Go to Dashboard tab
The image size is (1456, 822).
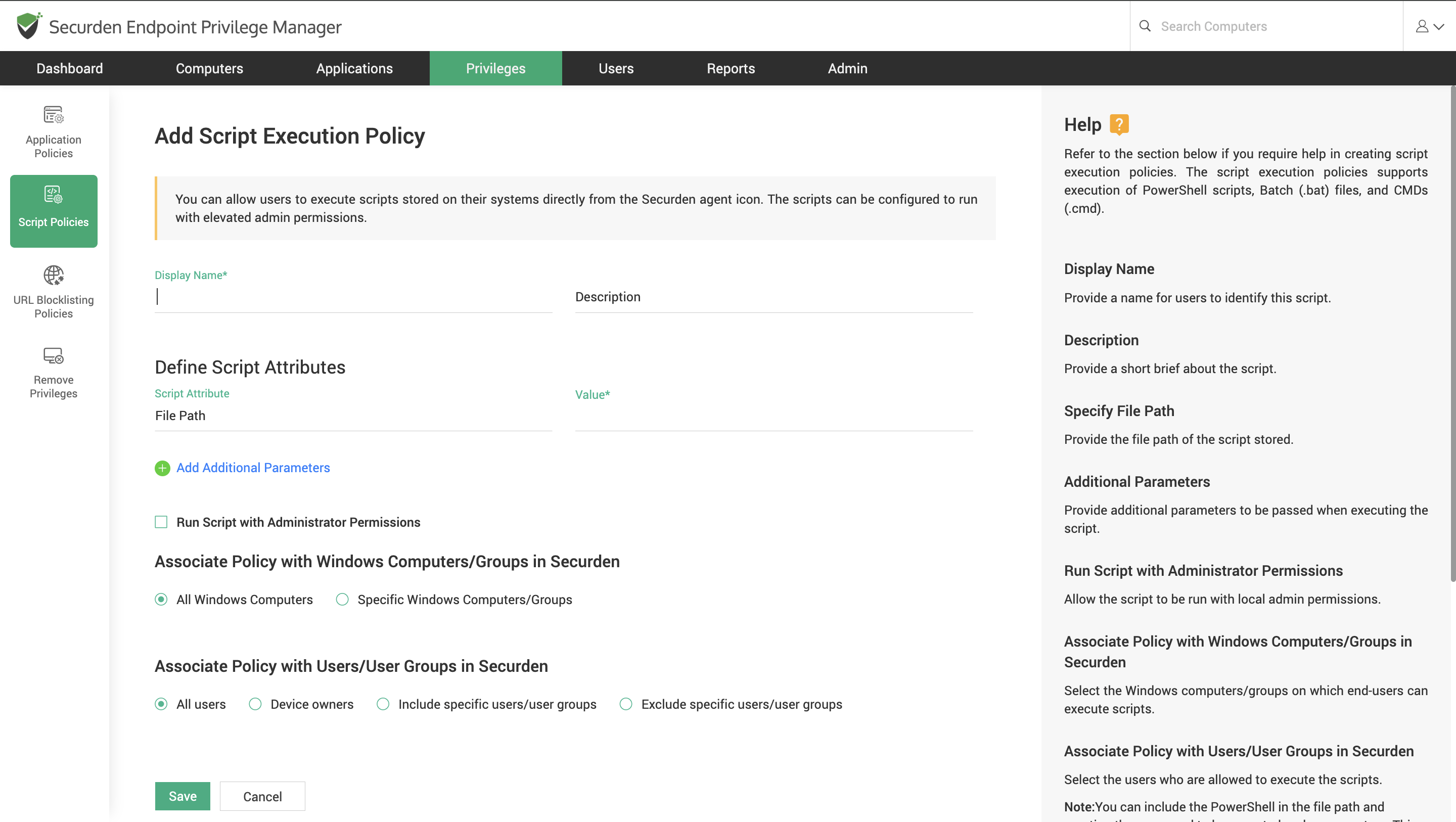tap(70, 68)
